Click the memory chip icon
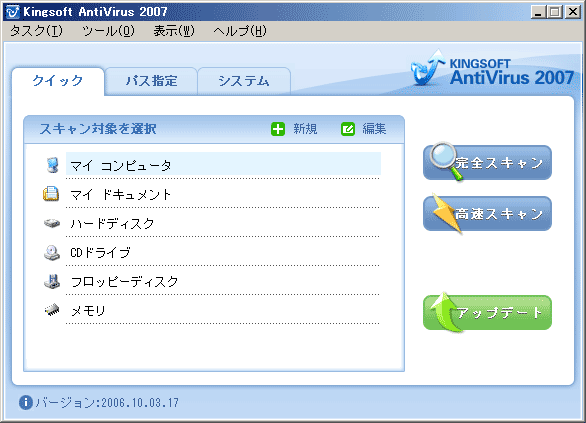Viewport: 586px width, 423px height. point(52,310)
